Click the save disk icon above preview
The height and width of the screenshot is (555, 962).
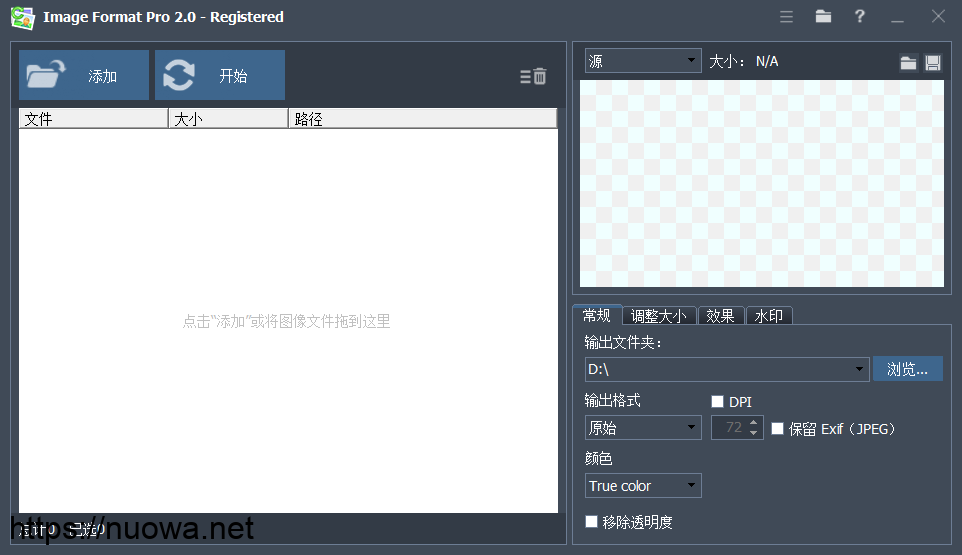(x=932, y=63)
